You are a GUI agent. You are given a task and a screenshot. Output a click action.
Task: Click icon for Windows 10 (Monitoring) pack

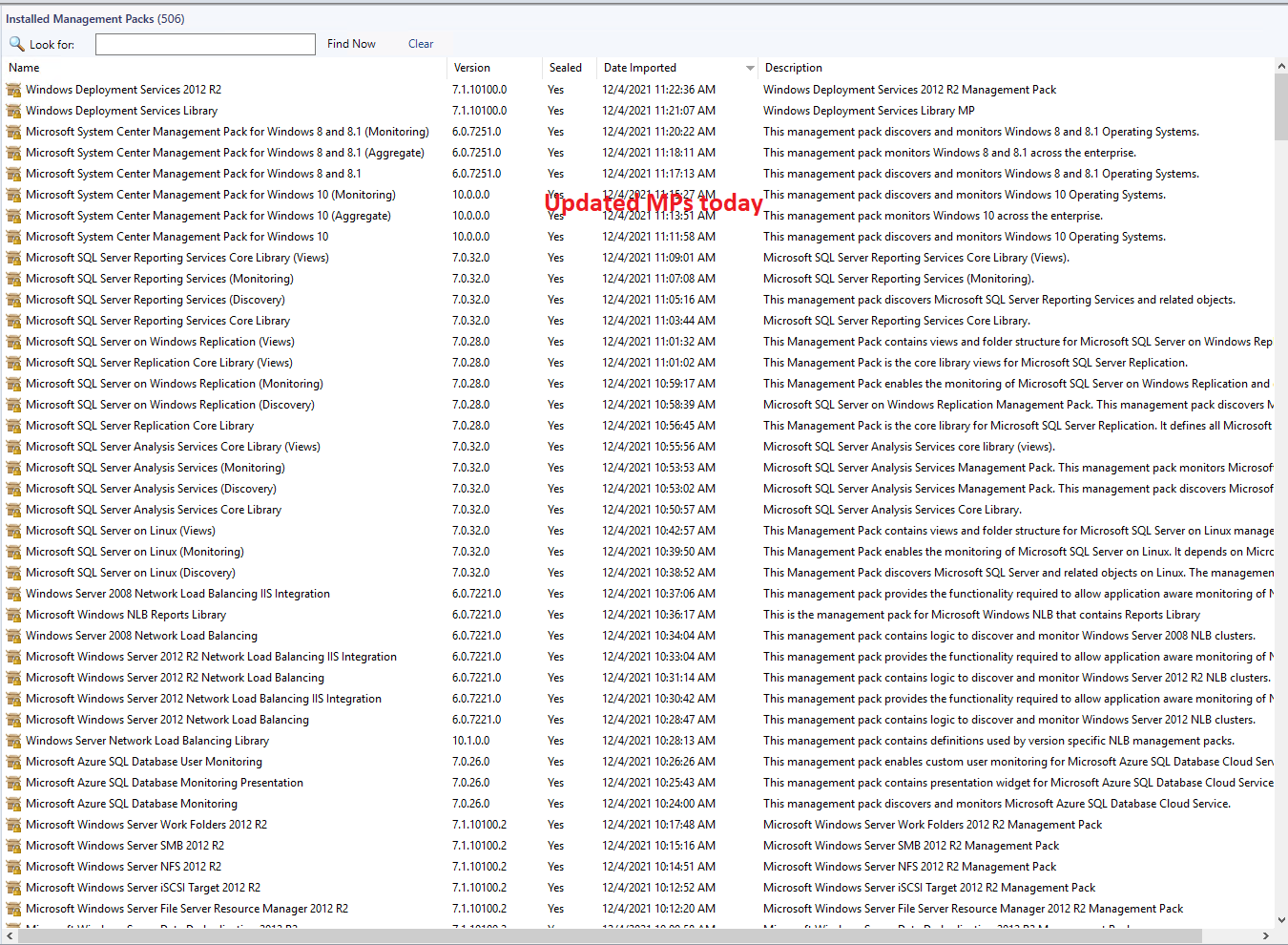point(13,195)
